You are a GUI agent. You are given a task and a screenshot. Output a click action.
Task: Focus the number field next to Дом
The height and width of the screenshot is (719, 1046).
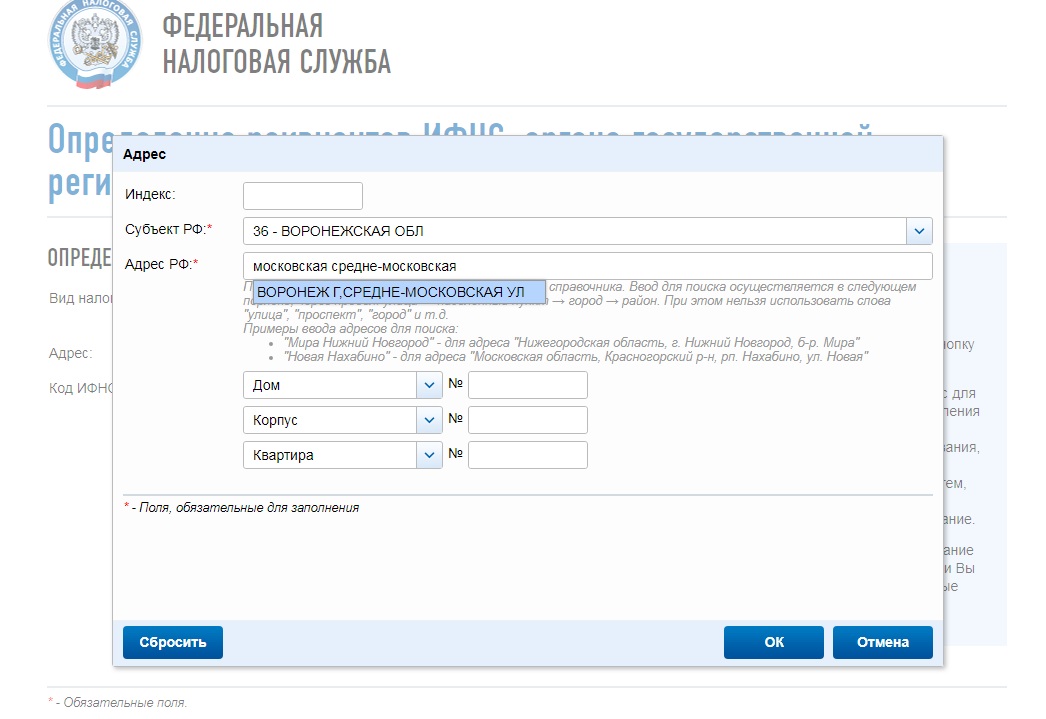527,385
